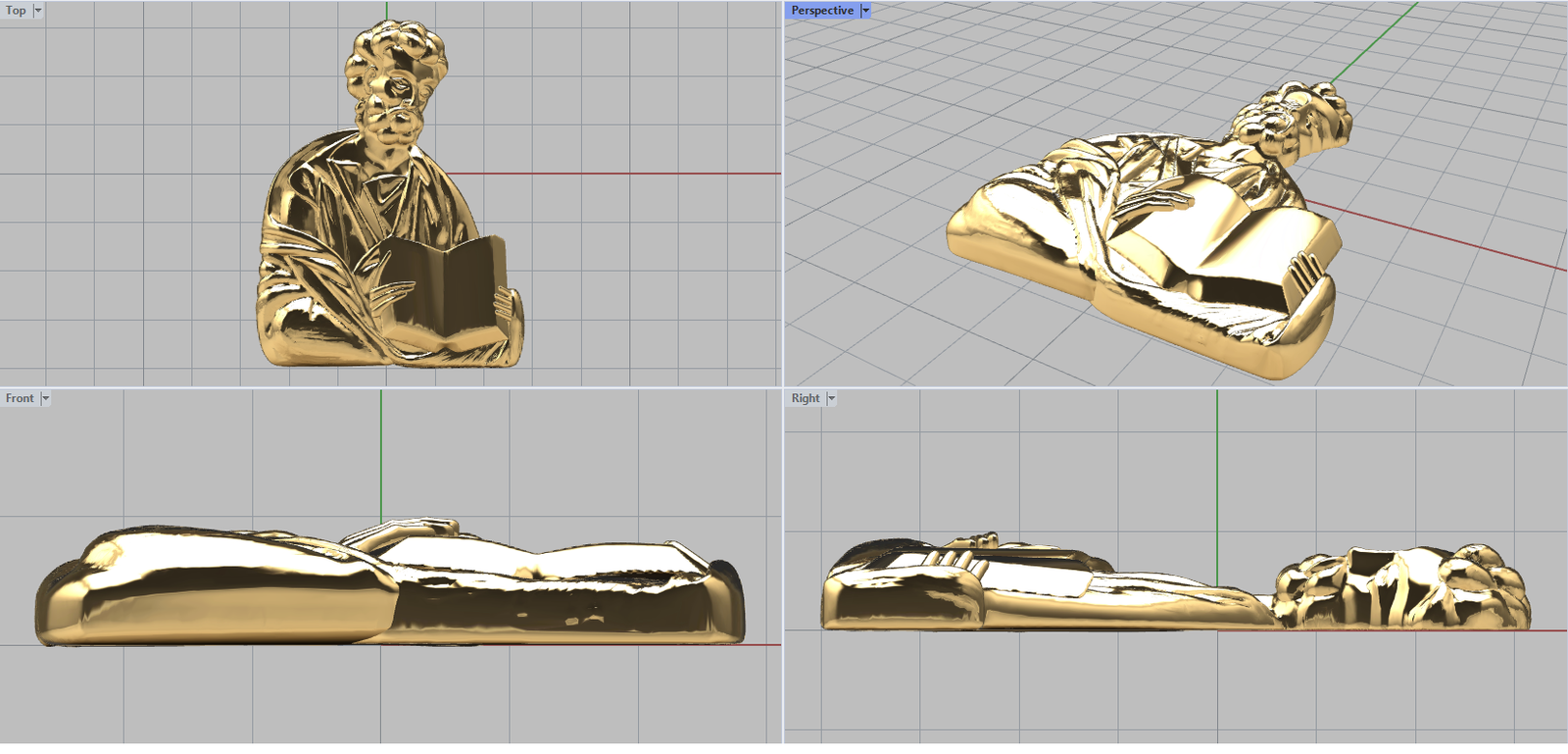Click the green axis line in Perspective viewport
Screen dimensions: 1568x754
pos(1372,44)
